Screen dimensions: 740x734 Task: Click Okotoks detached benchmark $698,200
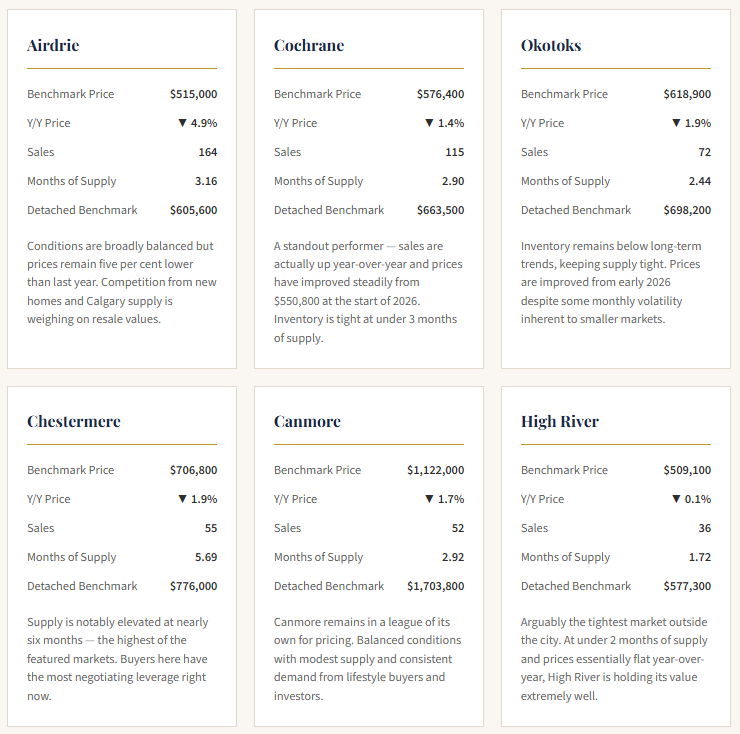pyautogui.click(x=687, y=210)
